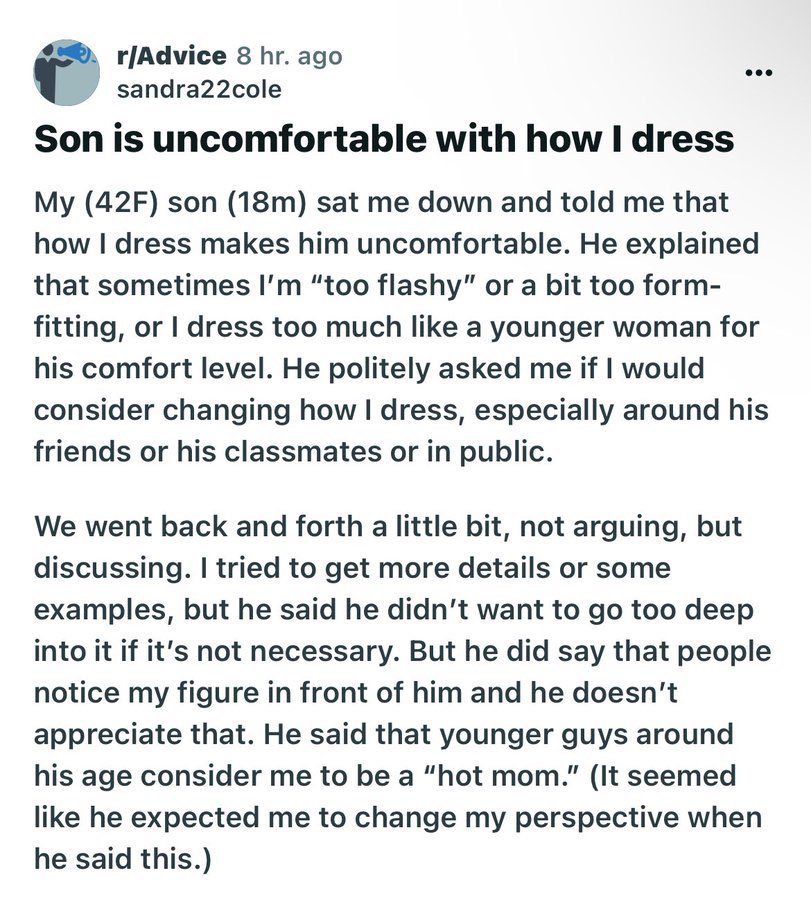Open the r/Advice subreddit link
811x900 pixels.
tap(171, 56)
